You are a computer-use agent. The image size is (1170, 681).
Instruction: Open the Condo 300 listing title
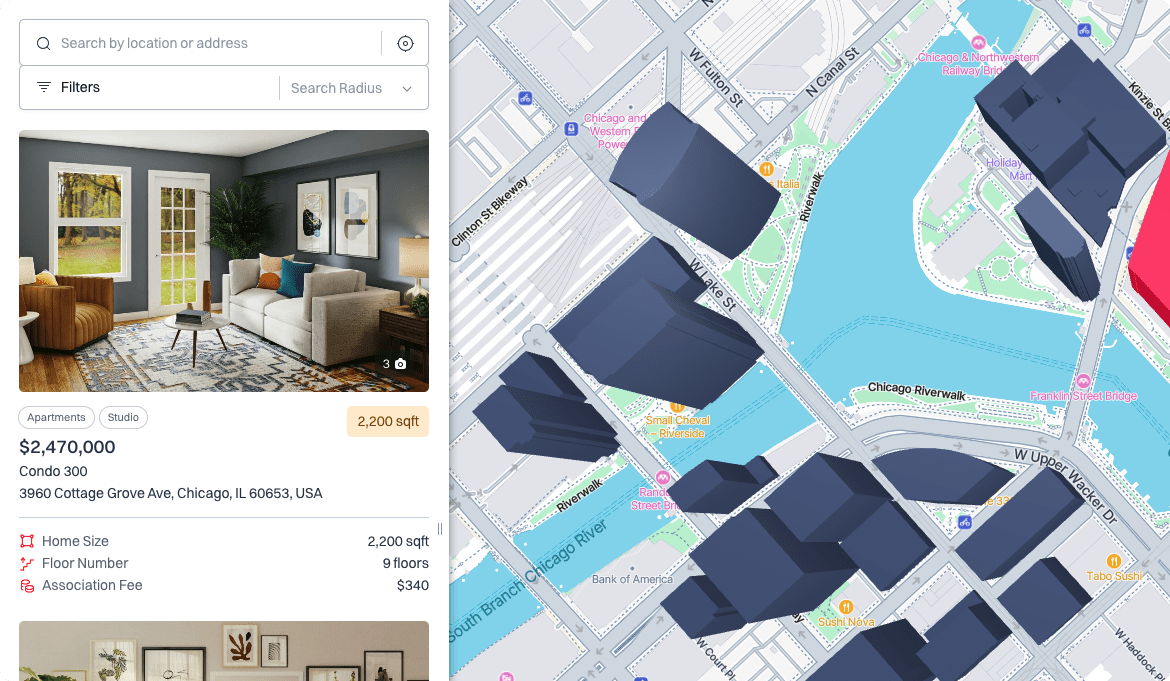(53, 471)
